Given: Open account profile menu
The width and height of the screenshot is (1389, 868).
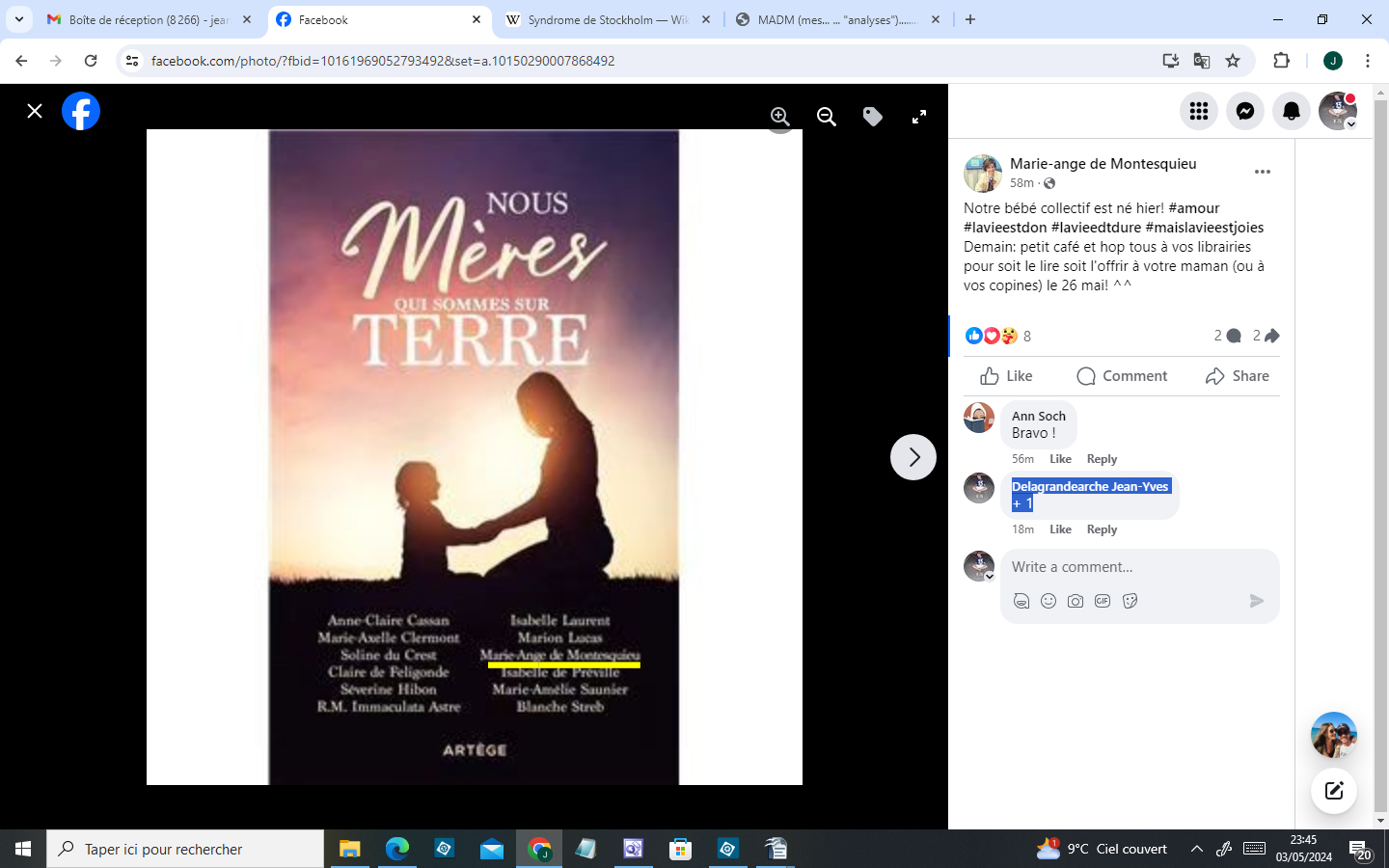Looking at the screenshot, I should (1338, 111).
